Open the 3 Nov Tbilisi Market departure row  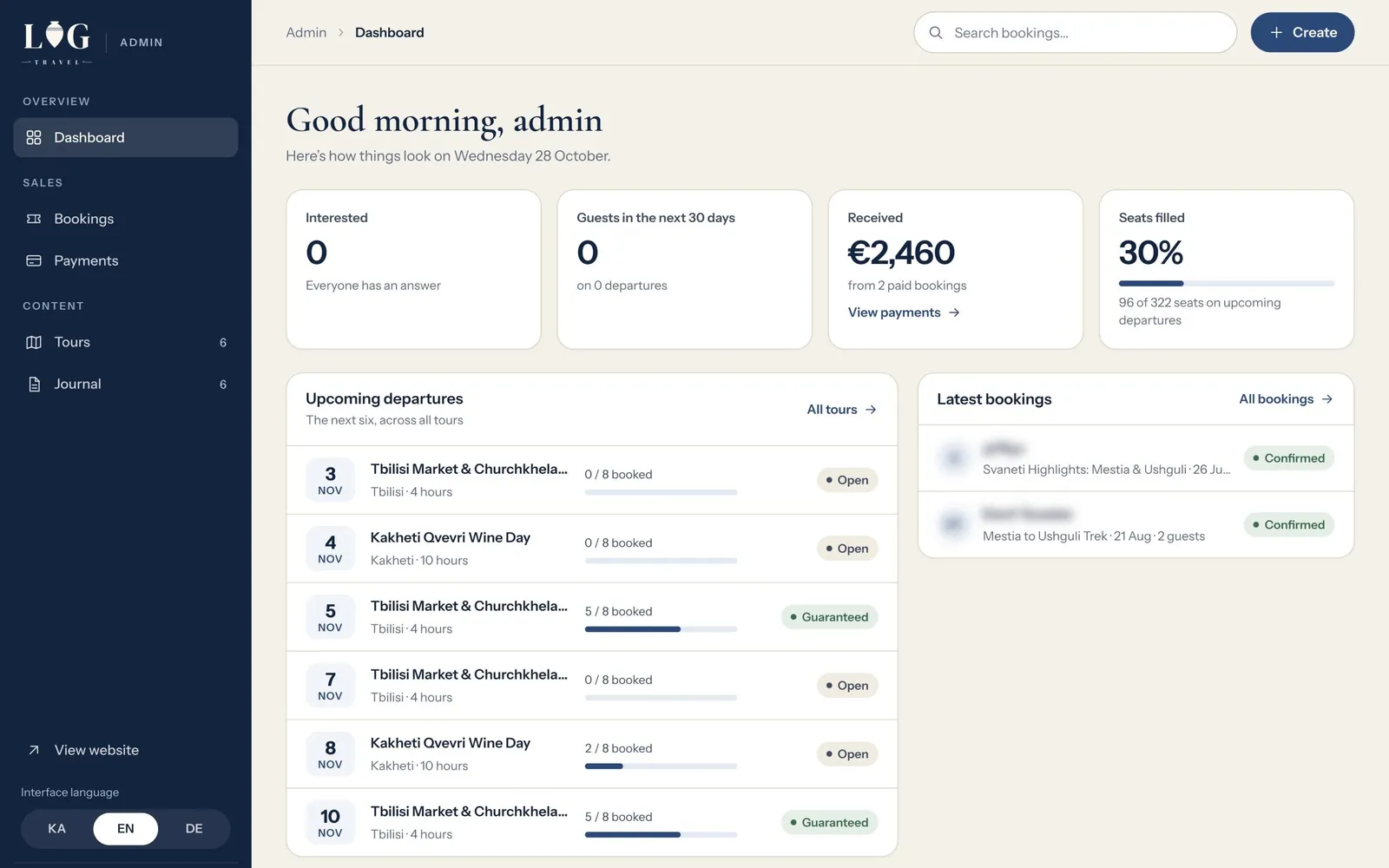click(592, 480)
